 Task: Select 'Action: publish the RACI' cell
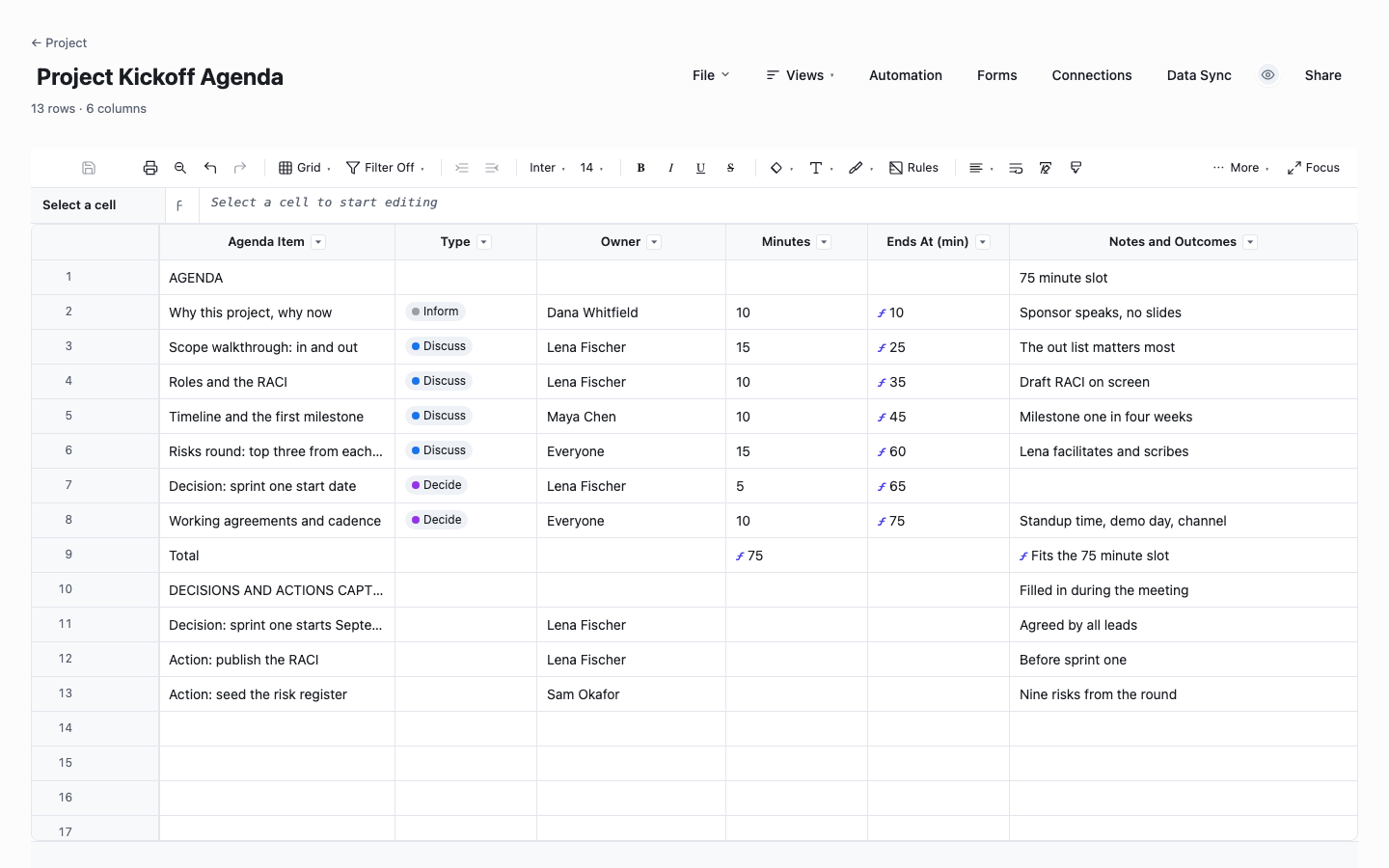coord(277,660)
